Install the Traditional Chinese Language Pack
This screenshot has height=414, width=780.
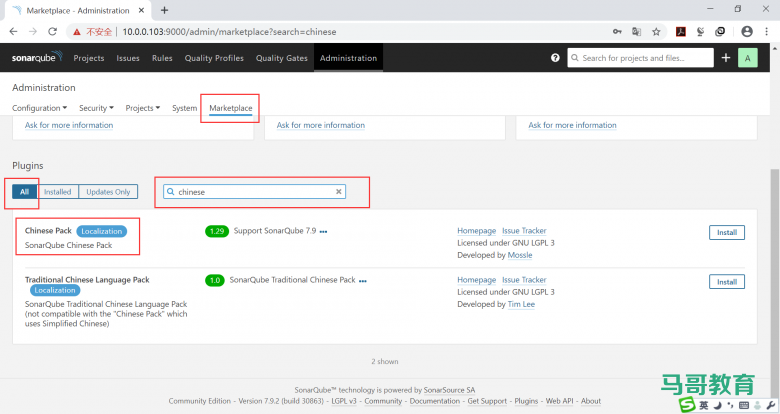pyautogui.click(x=727, y=282)
